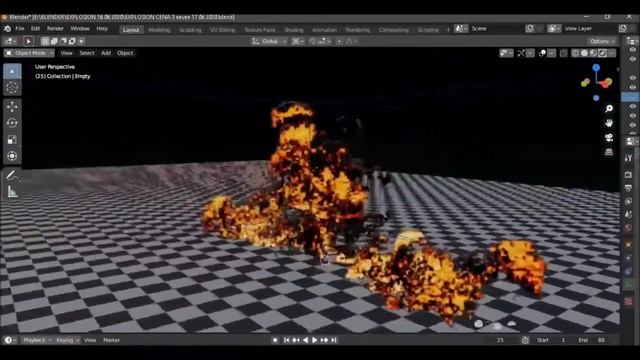Switch to Rendered viewport shading
Image resolution: width=640 pixels, height=360 pixels.
(602, 53)
